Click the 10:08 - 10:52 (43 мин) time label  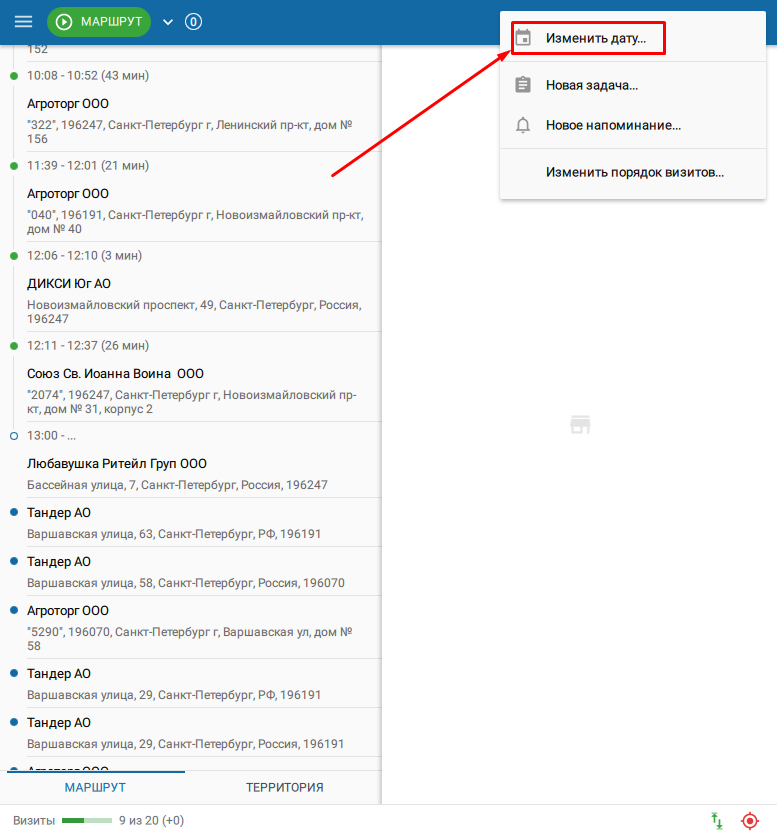click(x=88, y=76)
